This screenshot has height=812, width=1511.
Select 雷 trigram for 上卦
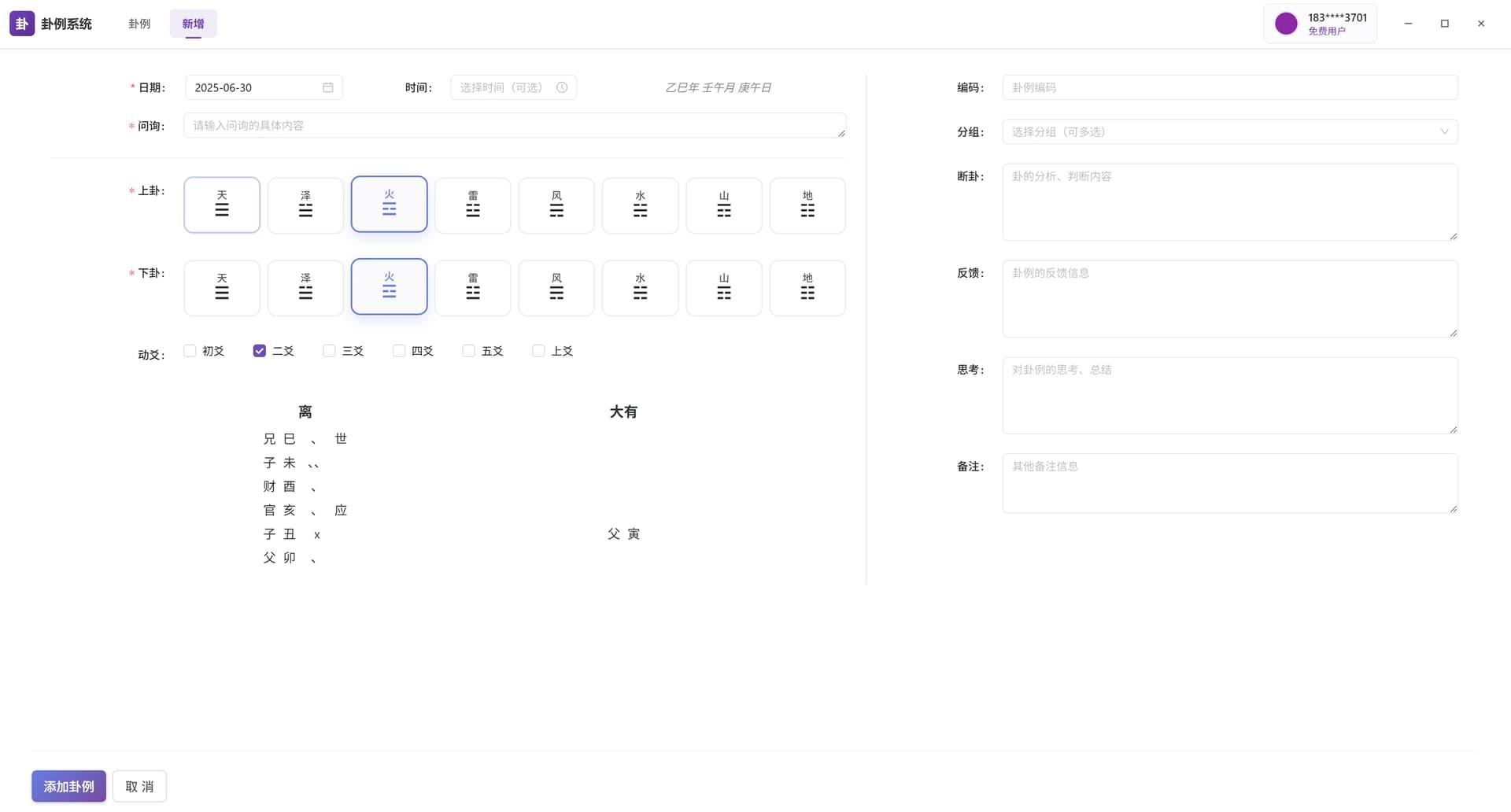click(x=473, y=205)
